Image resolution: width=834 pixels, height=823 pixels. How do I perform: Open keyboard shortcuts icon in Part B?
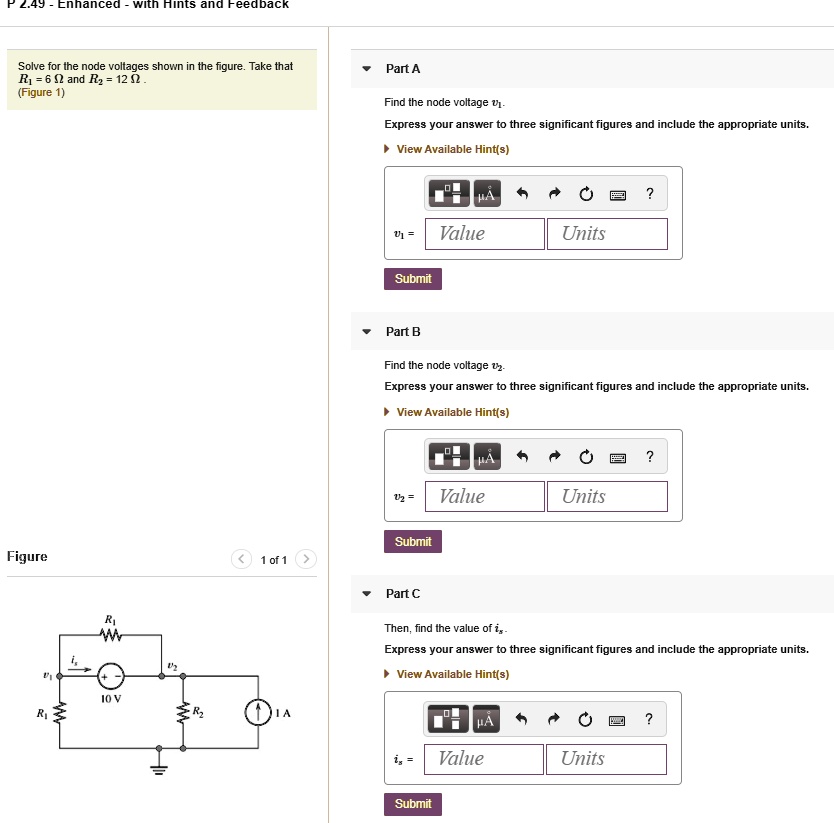point(618,456)
